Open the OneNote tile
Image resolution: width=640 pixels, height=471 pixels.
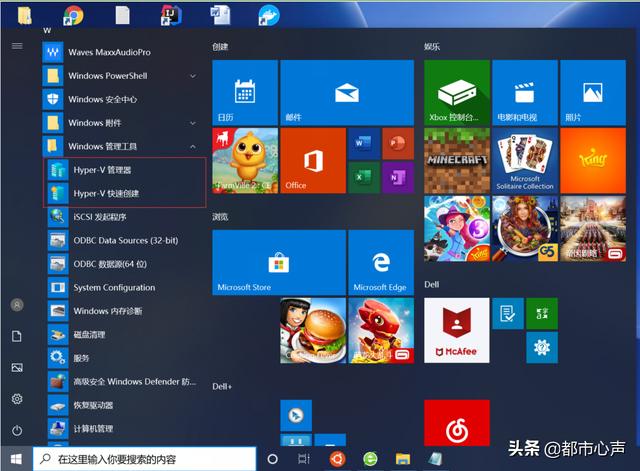[398, 178]
